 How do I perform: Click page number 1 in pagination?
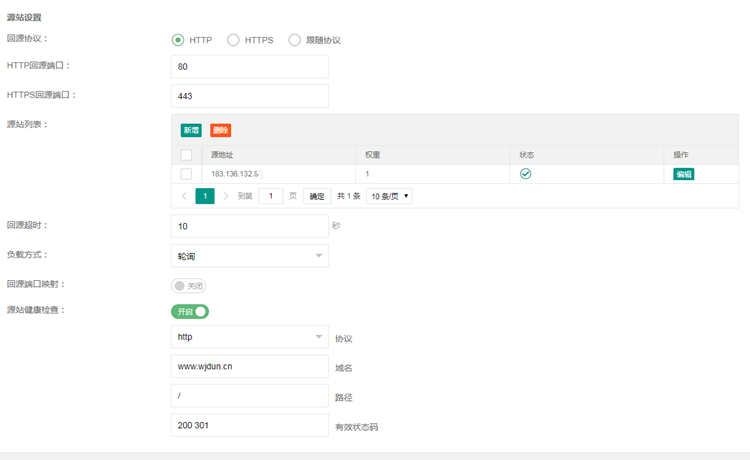pos(205,197)
